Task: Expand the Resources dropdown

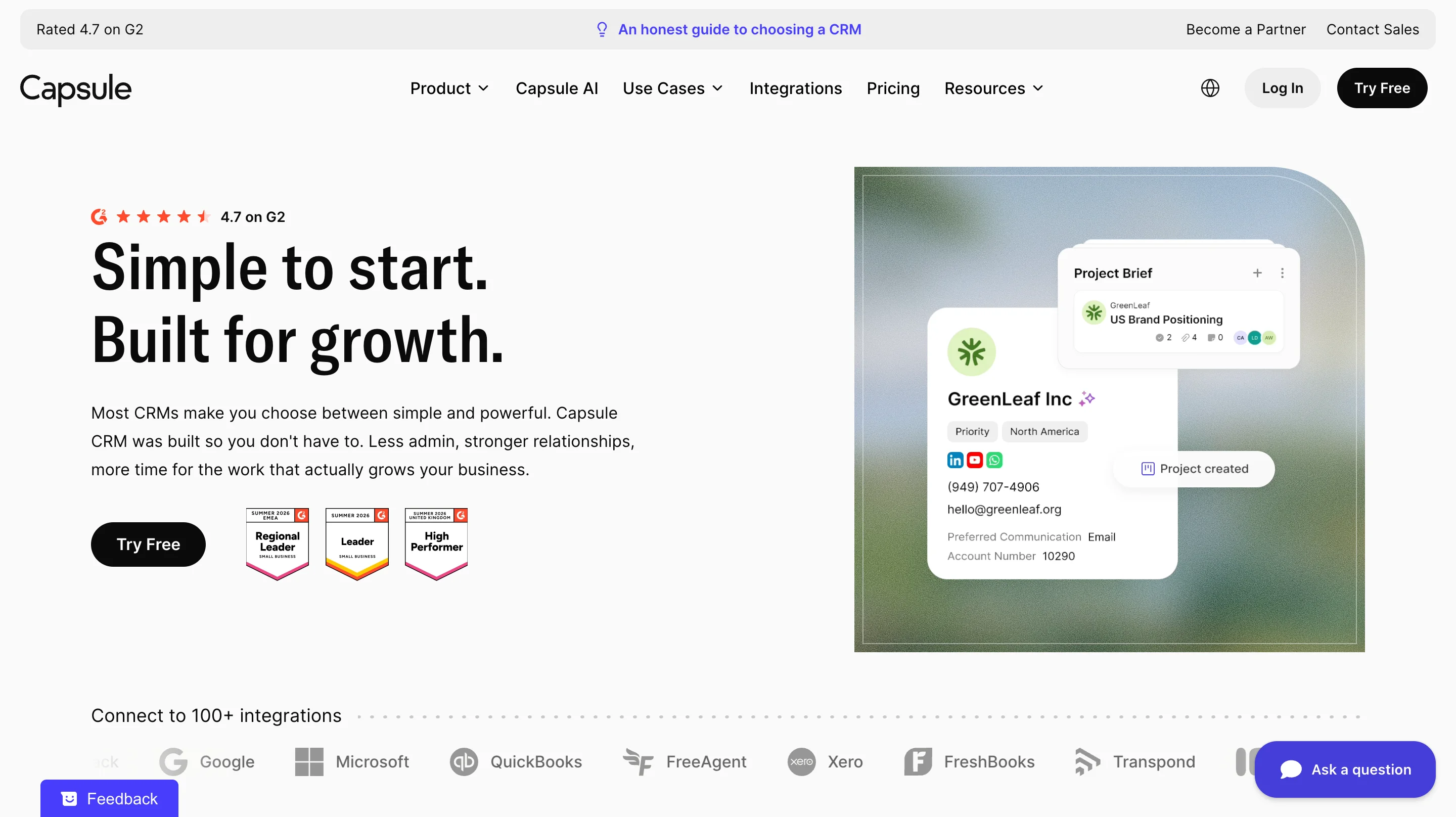Action: coord(993,88)
